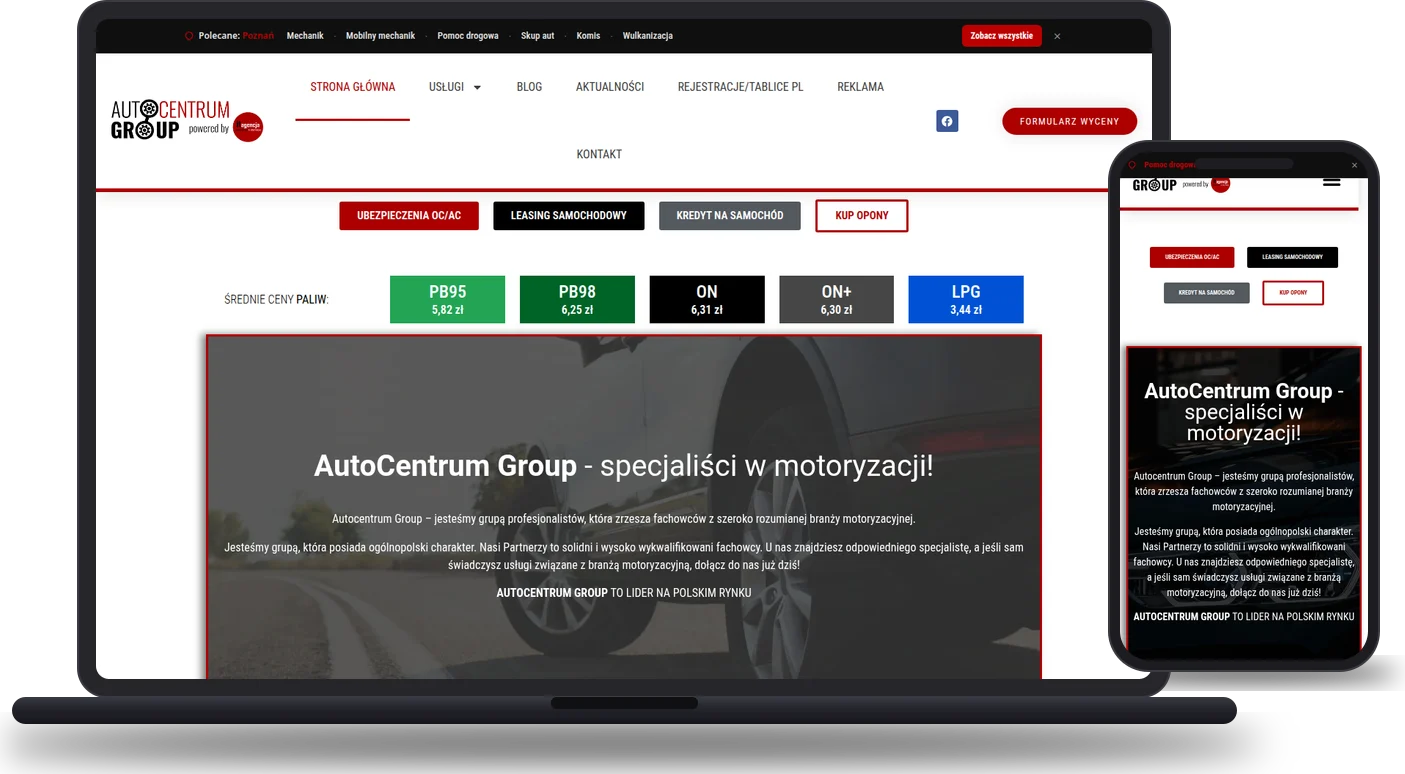Go to Strona główna in the navigation
1405x774 pixels.
point(353,87)
